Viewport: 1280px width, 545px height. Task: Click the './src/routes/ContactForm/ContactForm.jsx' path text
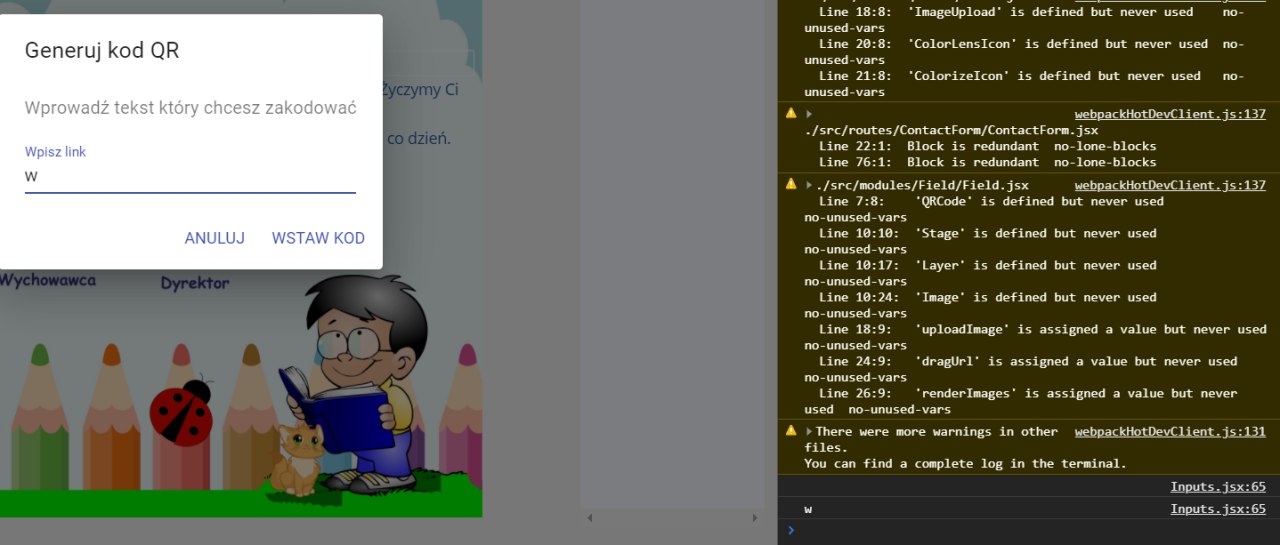click(952, 130)
